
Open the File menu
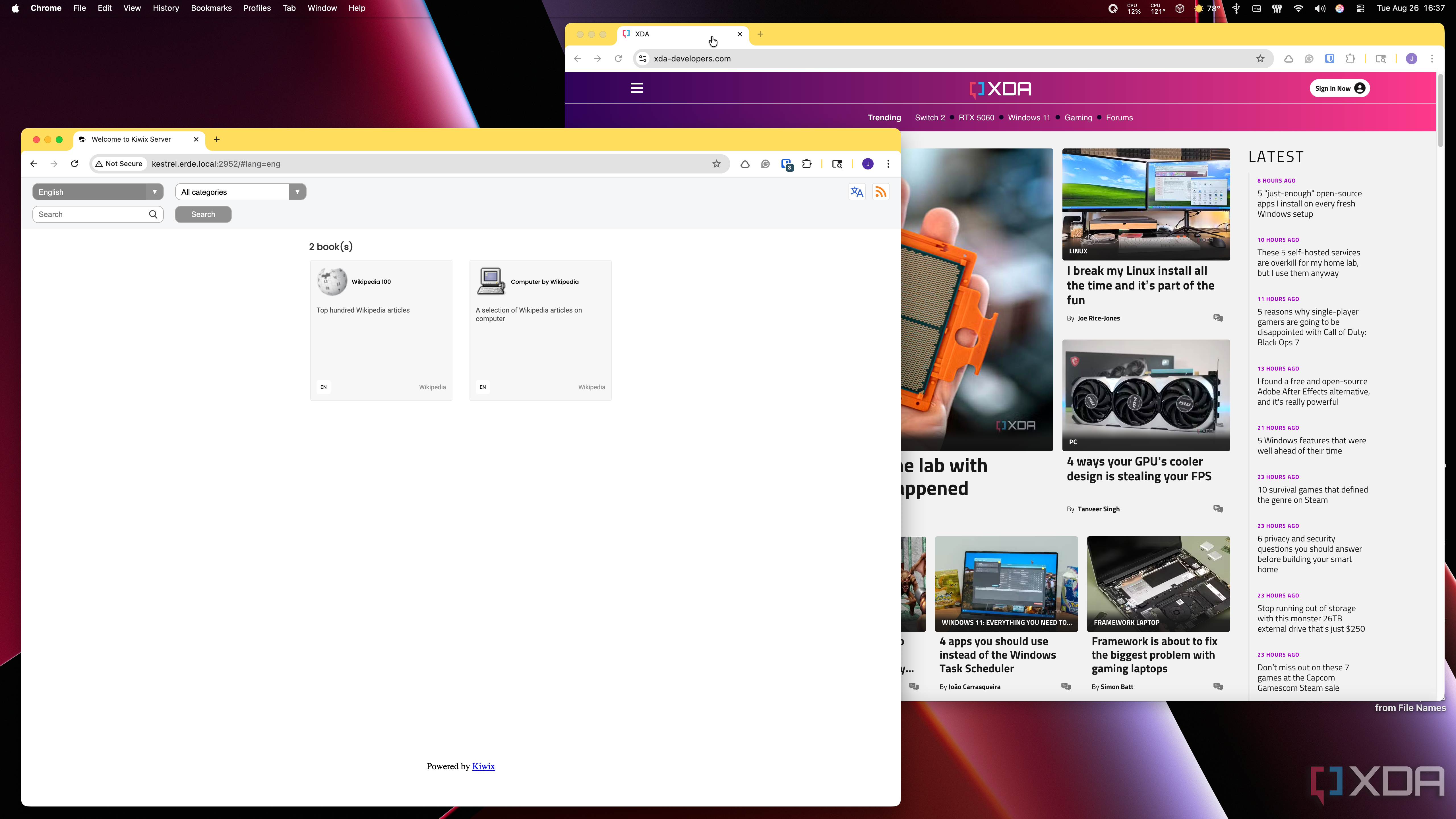[x=80, y=8]
